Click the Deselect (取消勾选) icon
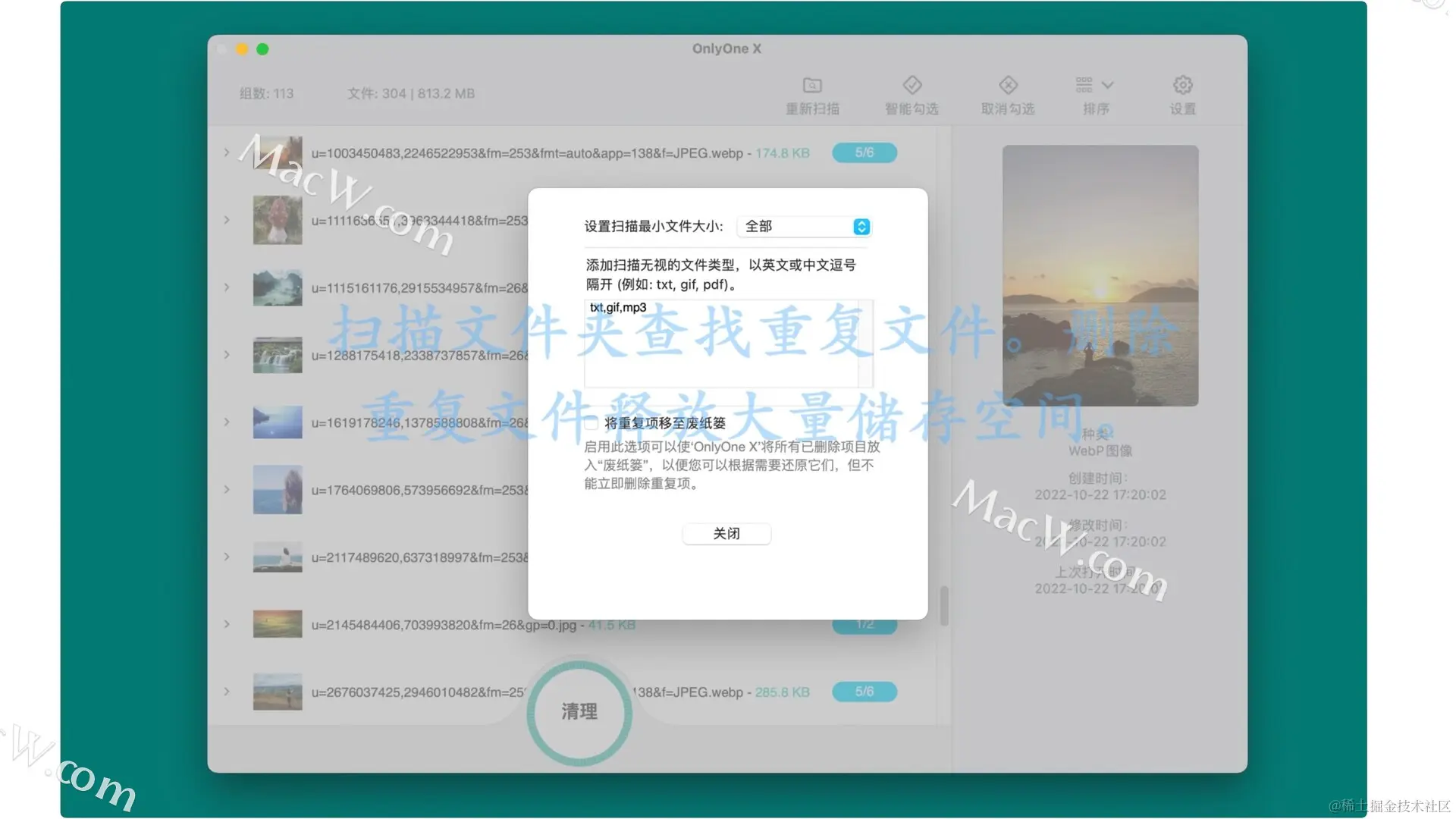 click(1008, 86)
